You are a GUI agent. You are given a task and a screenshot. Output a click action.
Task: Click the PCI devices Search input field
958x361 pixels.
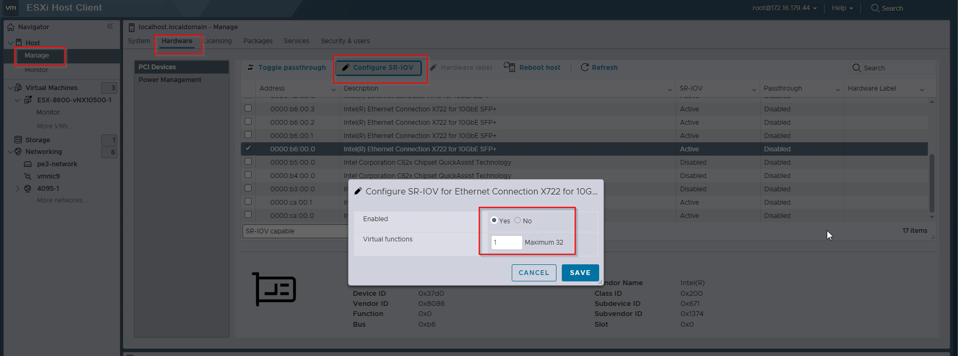tap(892, 68)
